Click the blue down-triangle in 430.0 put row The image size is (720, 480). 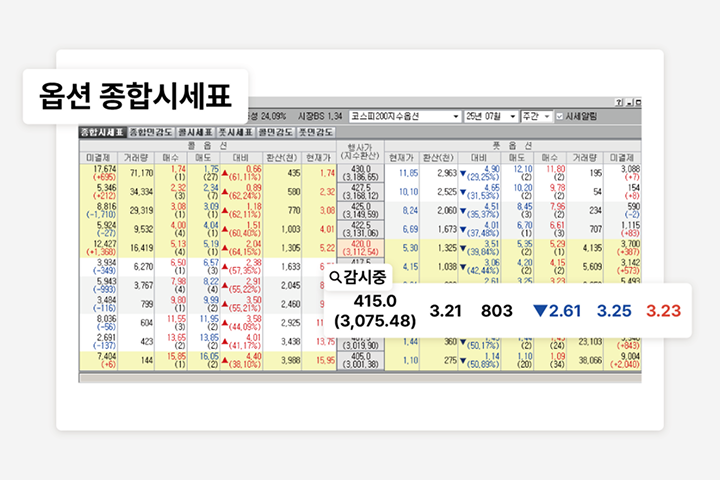click(x=462, y=170)
